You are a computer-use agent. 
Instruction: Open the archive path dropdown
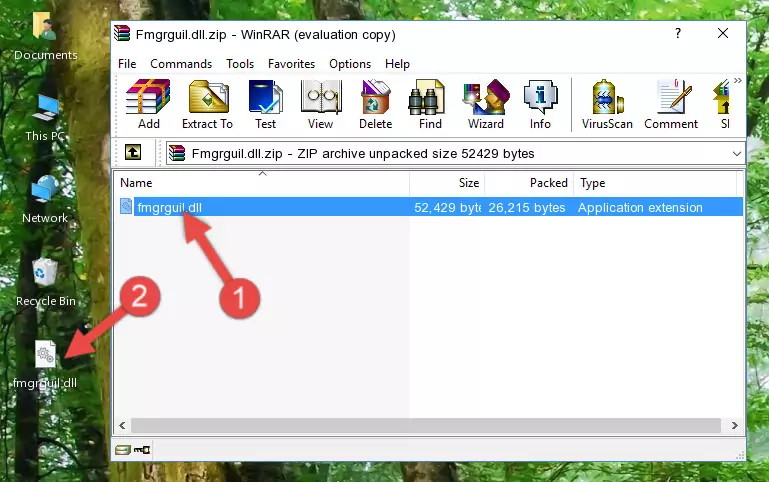click(x=737, y=154)
